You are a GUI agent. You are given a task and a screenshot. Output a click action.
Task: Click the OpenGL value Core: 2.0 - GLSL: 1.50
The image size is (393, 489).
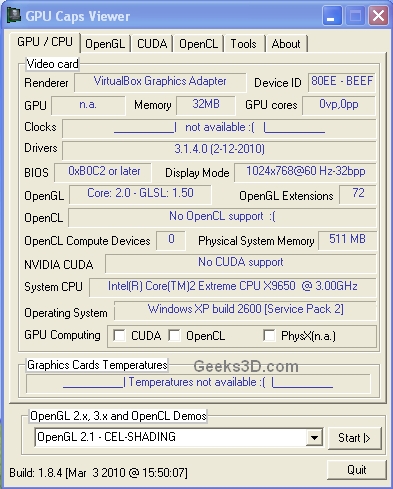140,194
